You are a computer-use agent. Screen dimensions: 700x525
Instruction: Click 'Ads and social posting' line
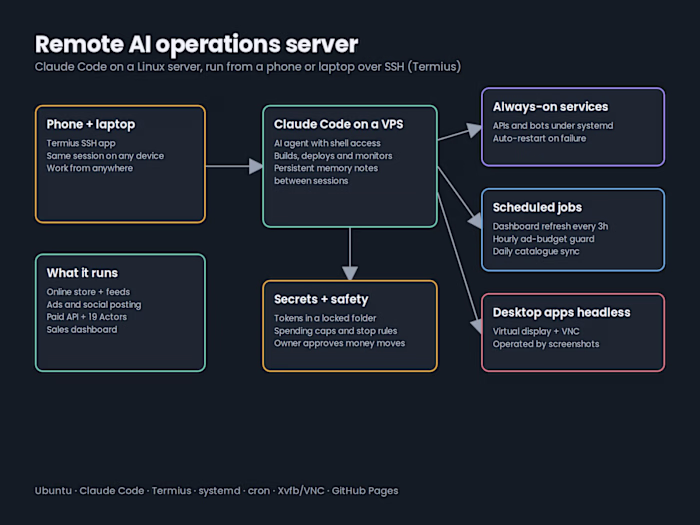94,304
